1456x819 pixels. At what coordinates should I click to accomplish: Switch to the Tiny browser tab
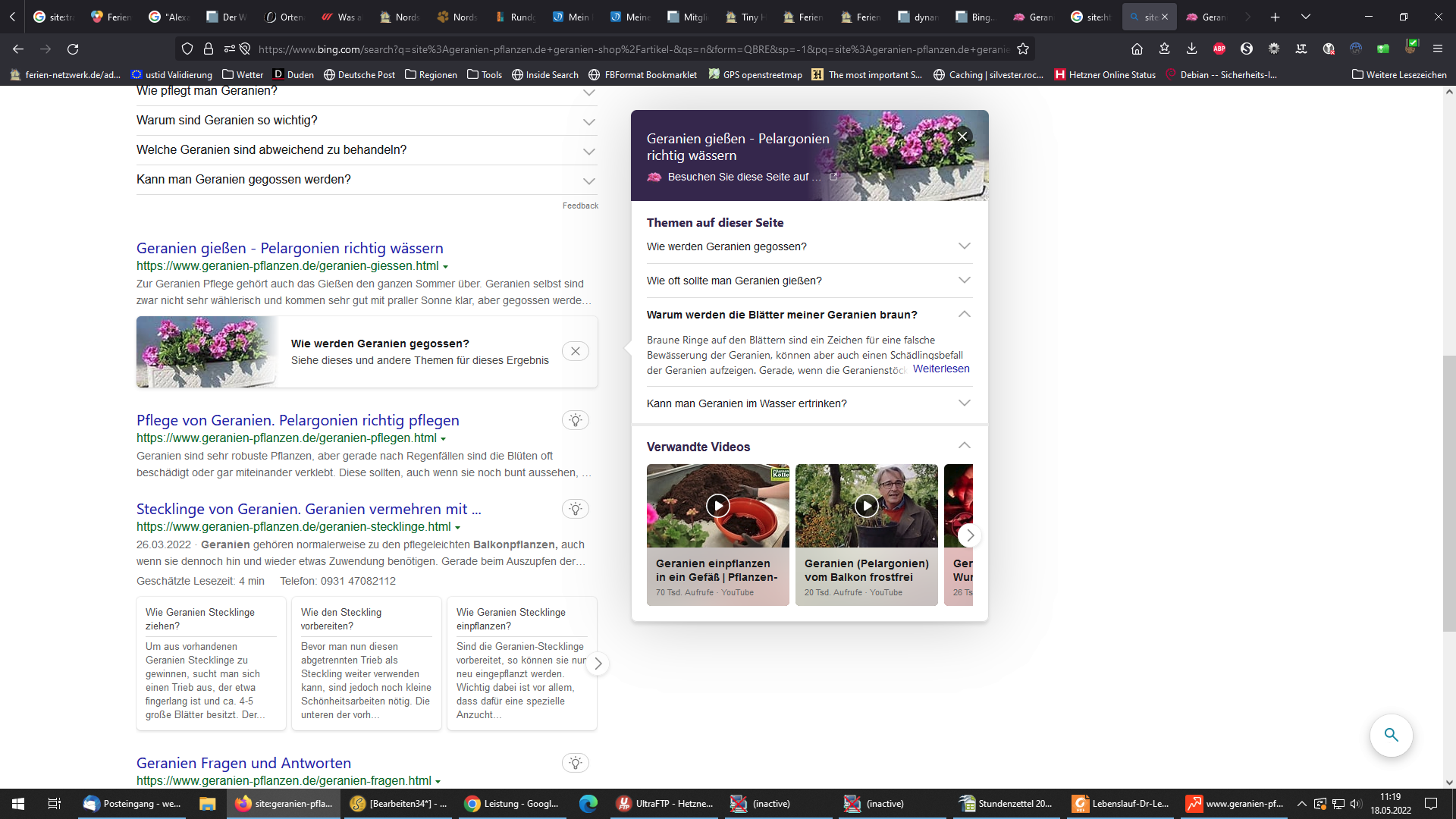click(x=746, y=17)
